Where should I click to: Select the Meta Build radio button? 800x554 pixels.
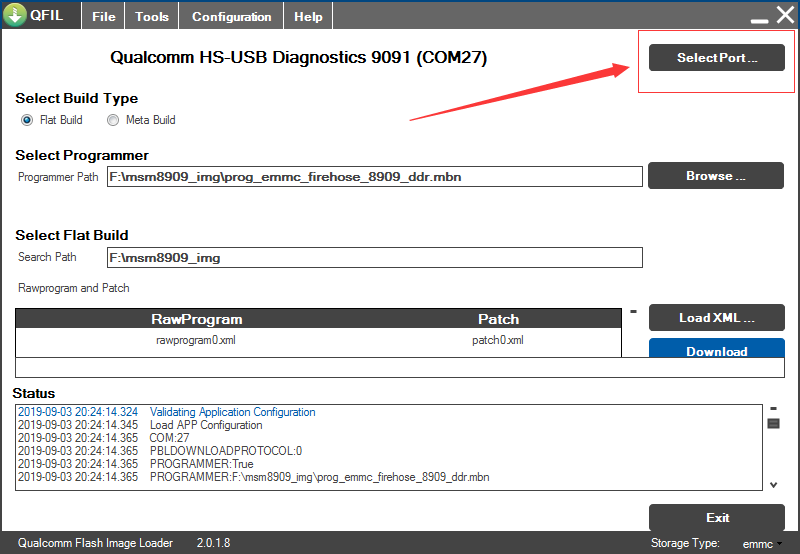(x=113, y=120)
